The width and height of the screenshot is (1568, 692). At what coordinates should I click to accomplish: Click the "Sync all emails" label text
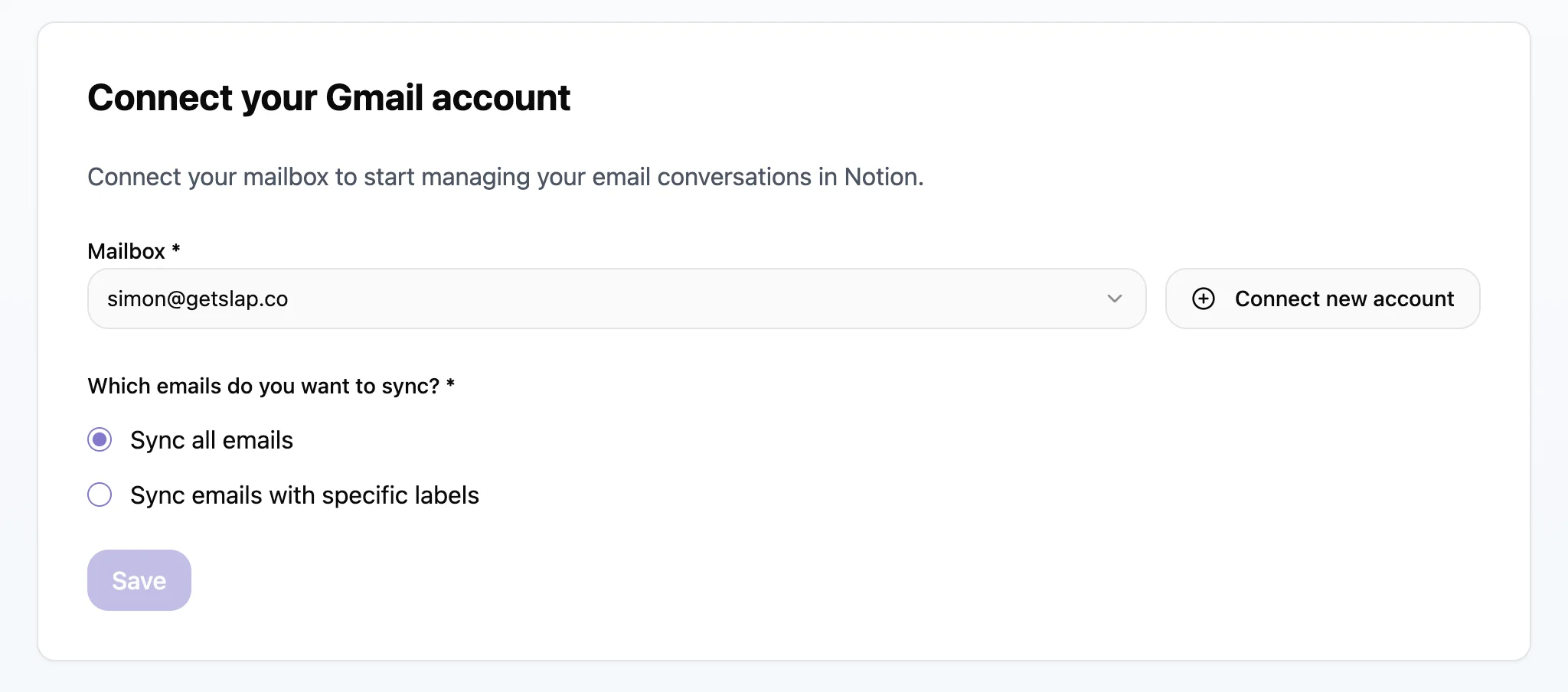[x=211, y=440]
